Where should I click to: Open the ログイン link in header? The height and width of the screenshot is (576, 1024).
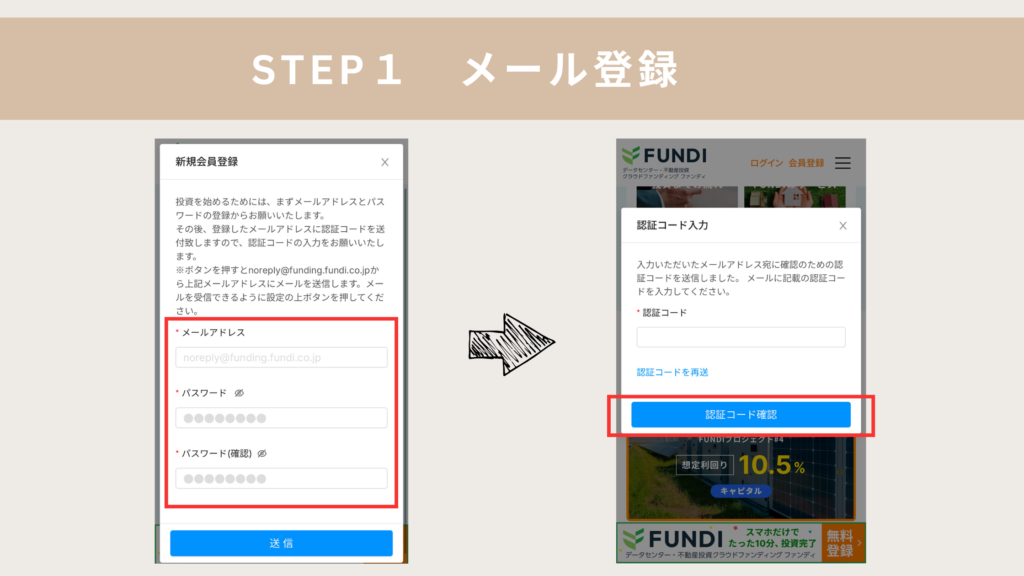(x=766, y=163)
